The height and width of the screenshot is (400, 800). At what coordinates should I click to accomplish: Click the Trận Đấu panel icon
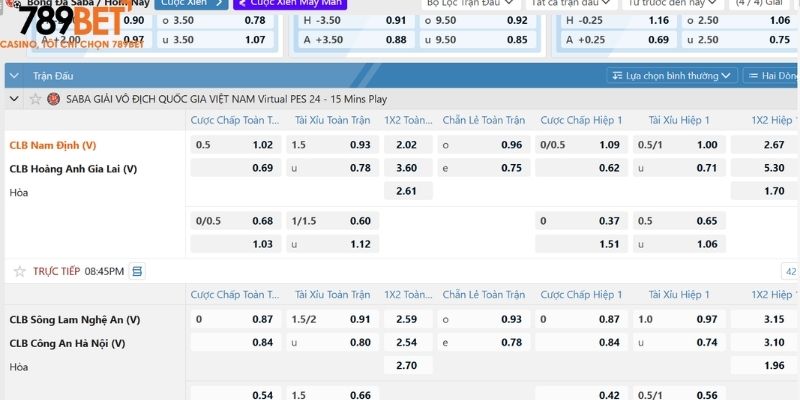point(16,75)
